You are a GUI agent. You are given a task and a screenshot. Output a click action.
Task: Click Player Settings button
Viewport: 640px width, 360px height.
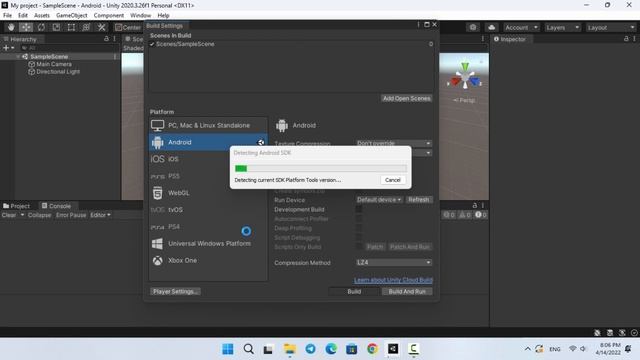175,291
